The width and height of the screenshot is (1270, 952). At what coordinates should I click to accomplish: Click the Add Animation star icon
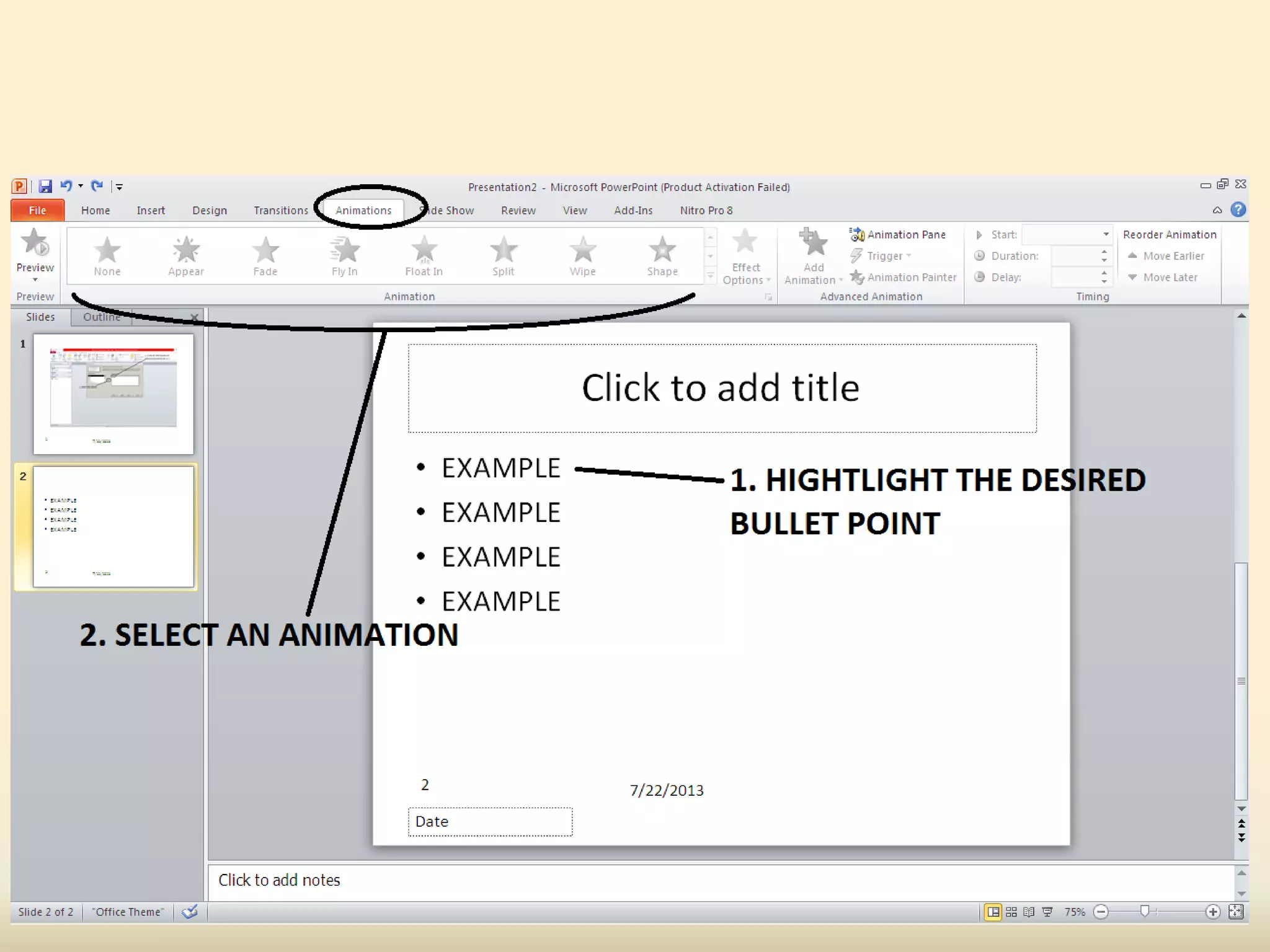[x=813, y=243]
